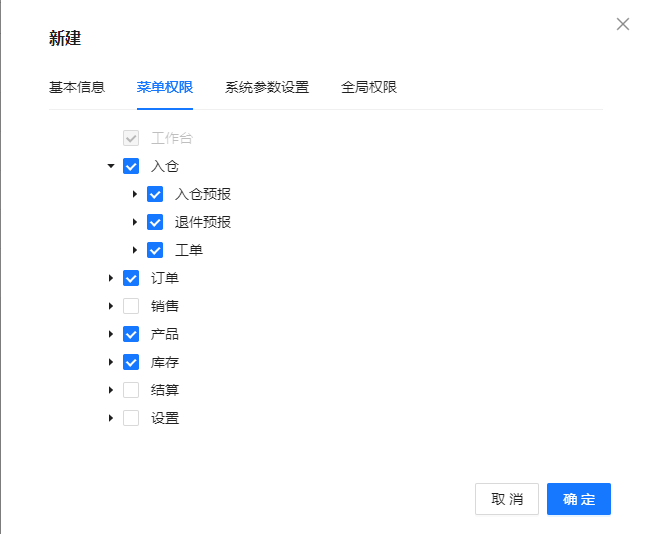
Task: Uncheck the 库存 checkbox
Action: (131, 362)
